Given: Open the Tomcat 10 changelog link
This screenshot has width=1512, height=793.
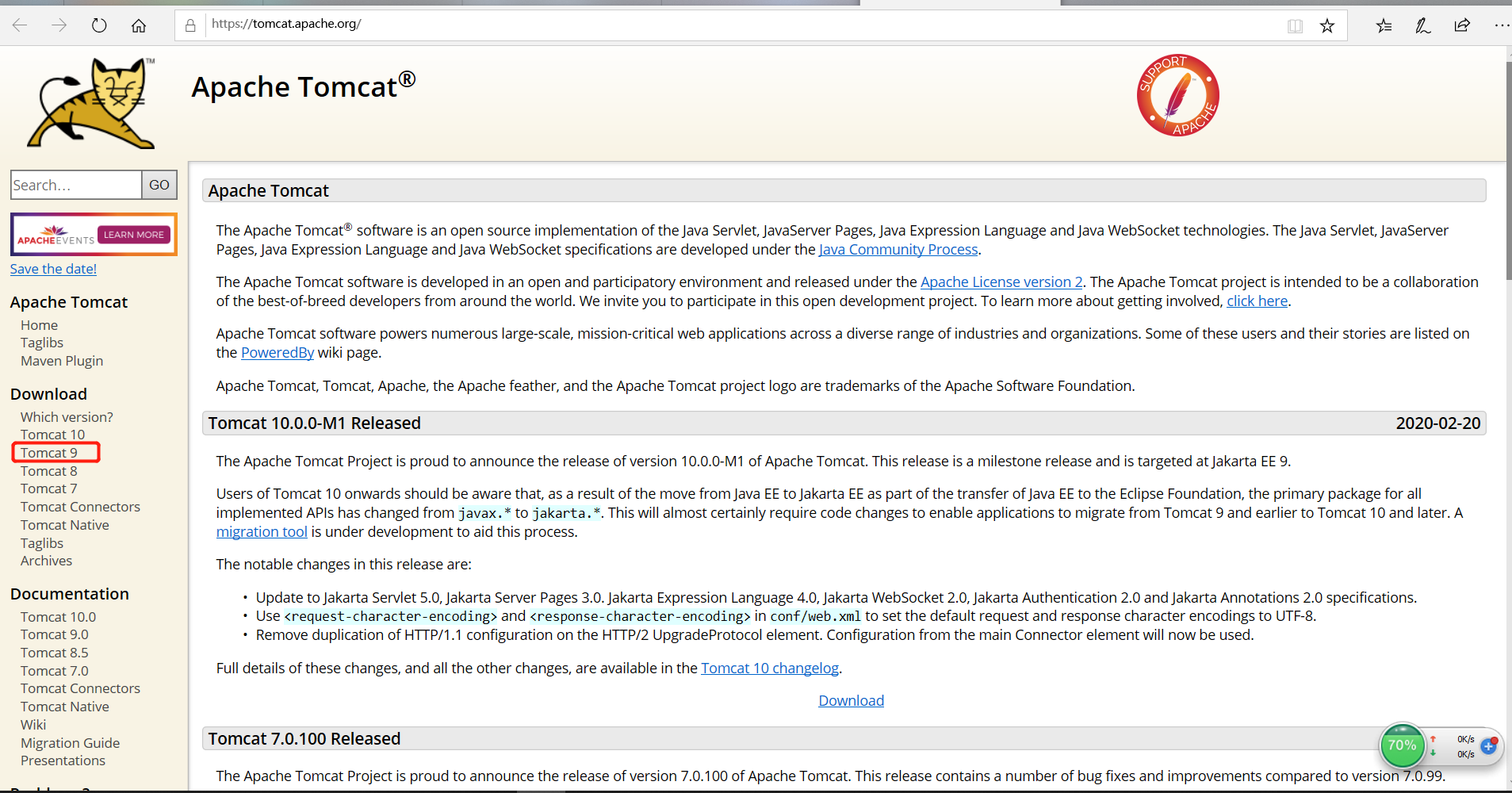Looking at the screenshot, I should [770, 668].
